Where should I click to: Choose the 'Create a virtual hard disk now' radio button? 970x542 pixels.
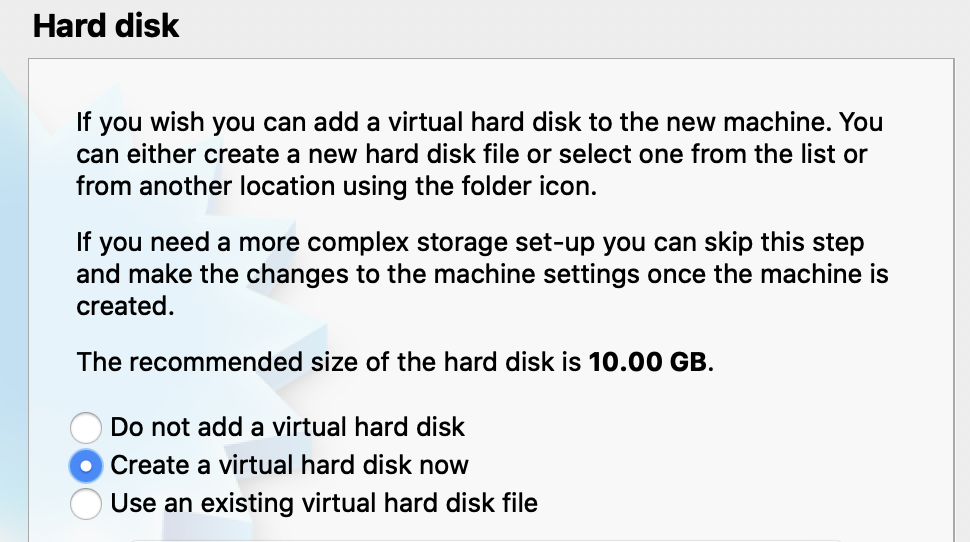[x=86, y=465]
